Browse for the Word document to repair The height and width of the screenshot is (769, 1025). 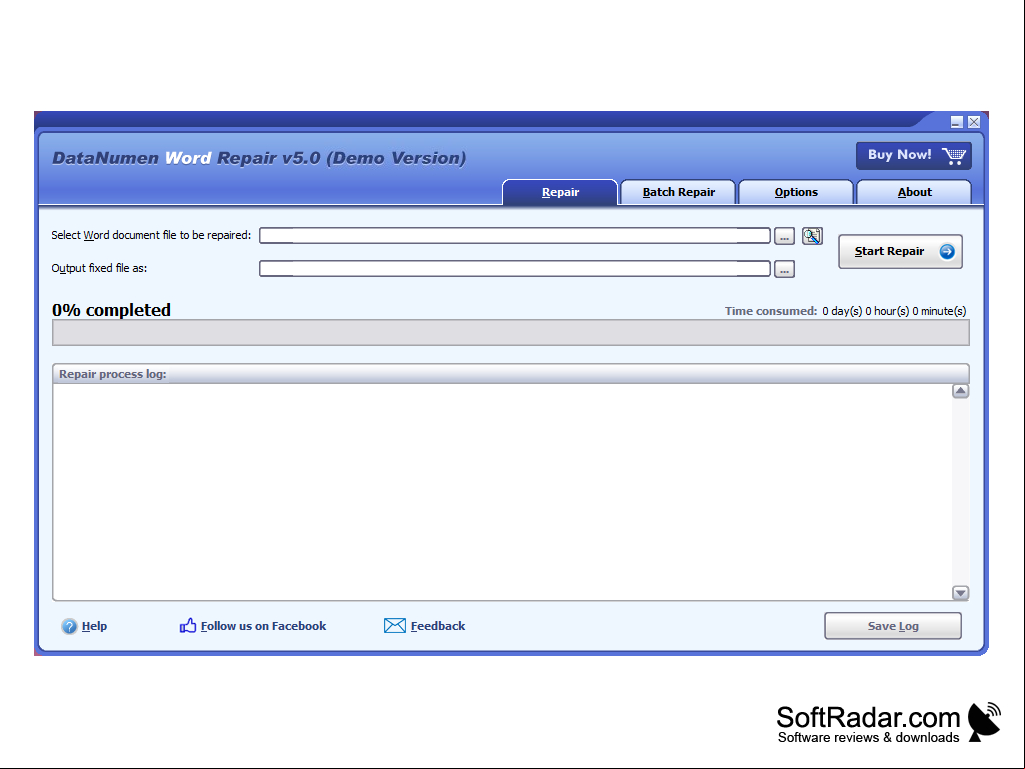pos(784,236)
